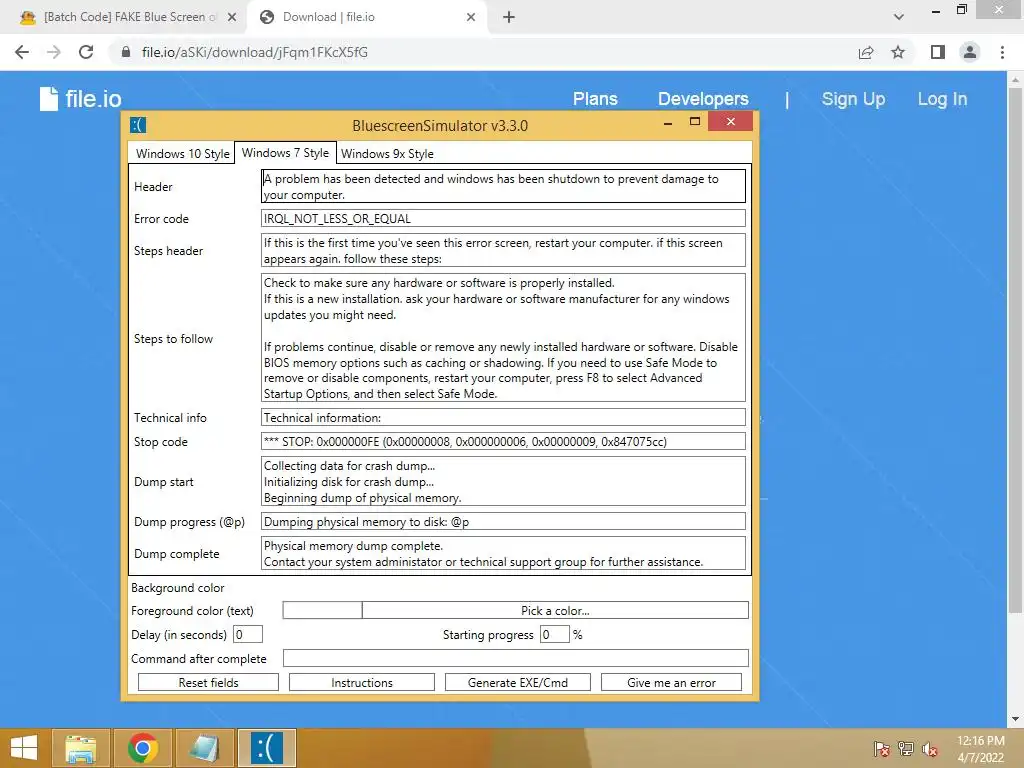Click the Dump complete text box
Viewport: 1024px width, 768px height.
[503, 553]
